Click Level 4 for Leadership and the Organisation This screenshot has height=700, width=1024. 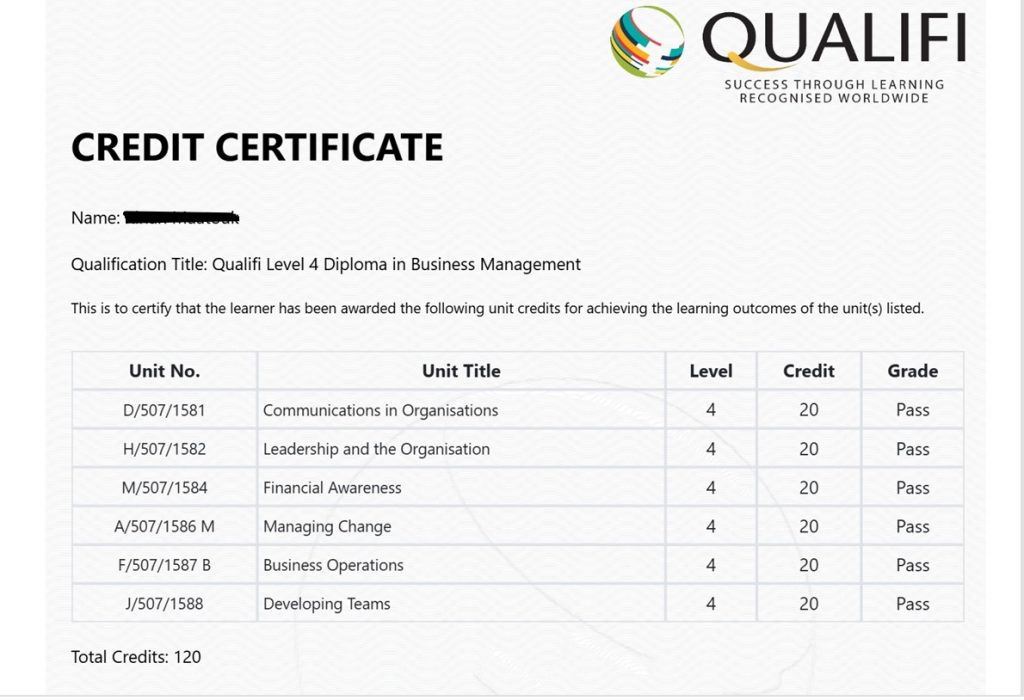click(x=711, y=449)
